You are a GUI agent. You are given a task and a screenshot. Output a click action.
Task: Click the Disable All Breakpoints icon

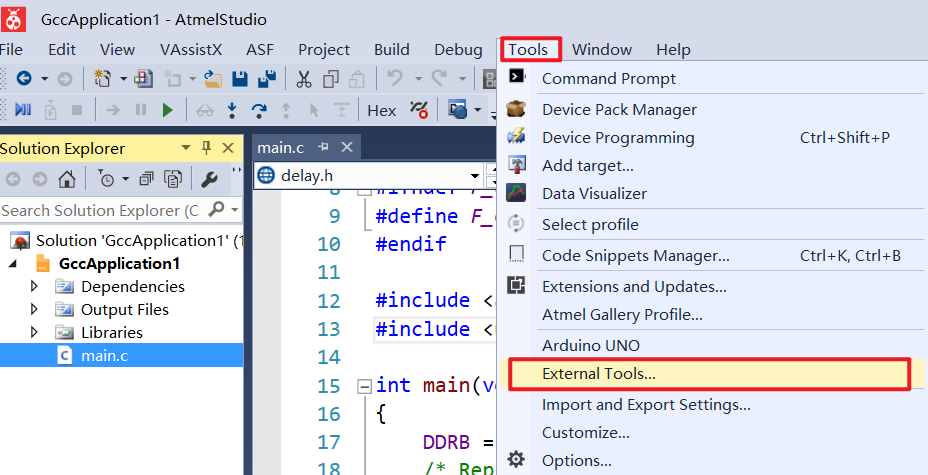coord(420,109)
